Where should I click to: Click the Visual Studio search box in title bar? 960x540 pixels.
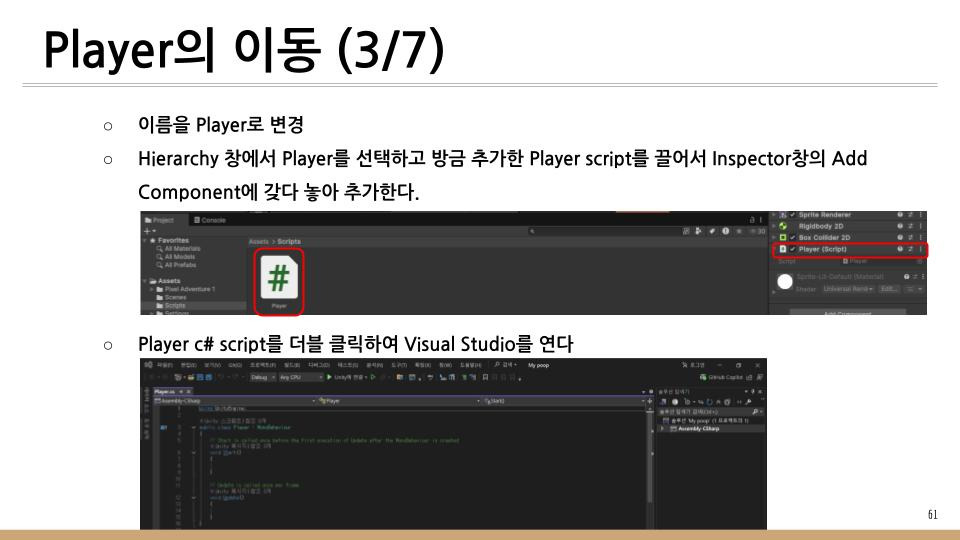pos(506,365)
